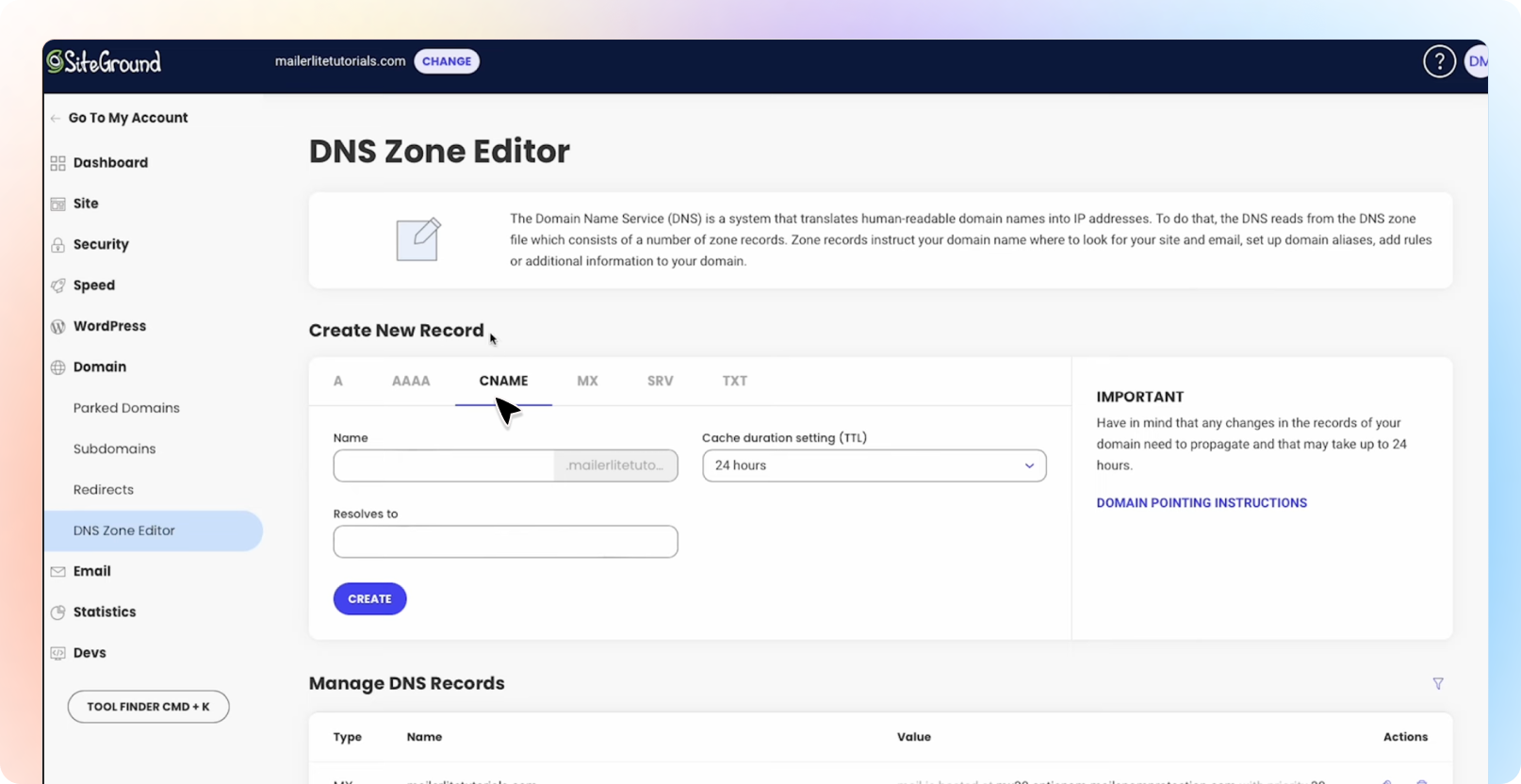The width and height of the screenshot is (1521, 784).
Task: Select the CNAME record tab
Action: click(x=503, y=381)
